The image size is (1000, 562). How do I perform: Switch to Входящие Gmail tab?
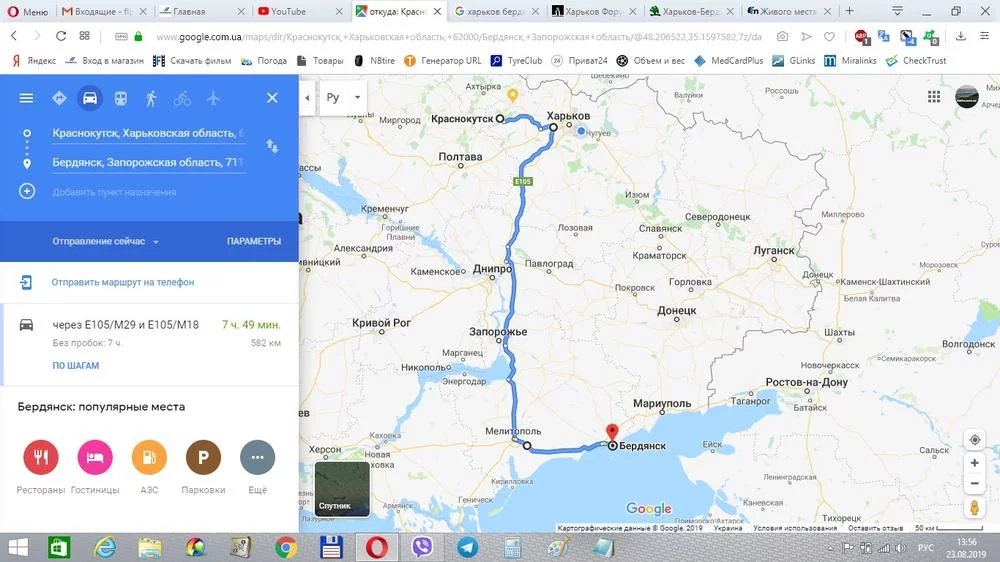coord(104,11)
